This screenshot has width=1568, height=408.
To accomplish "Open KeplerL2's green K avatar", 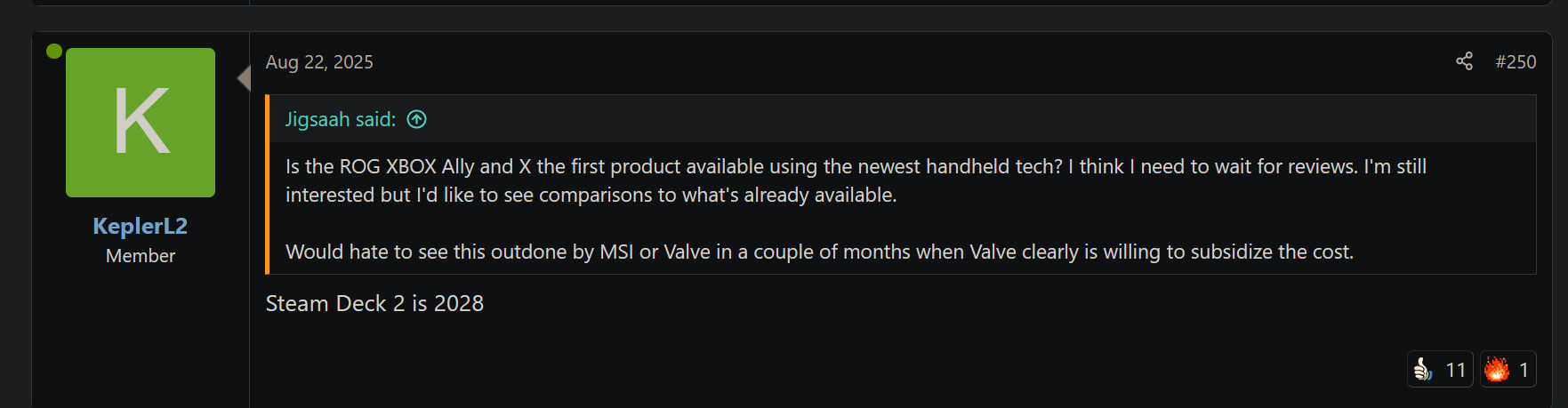I will pos(141,123).
